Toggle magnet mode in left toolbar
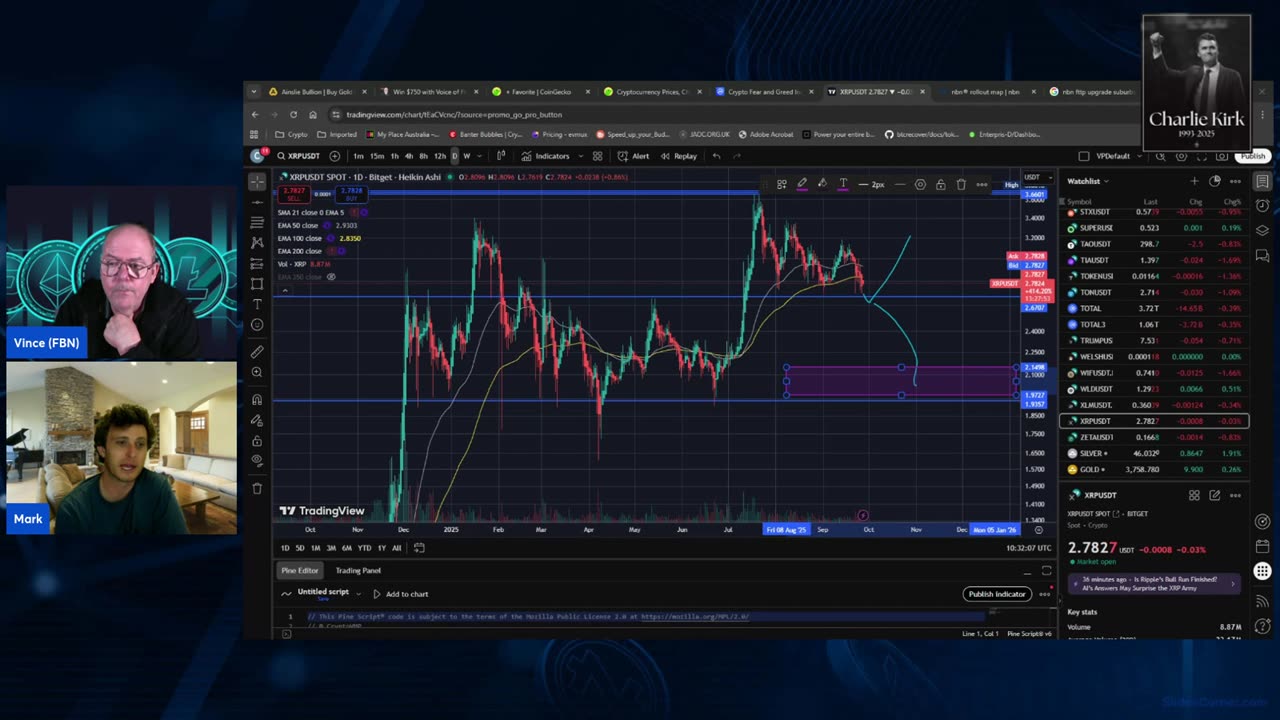Image resolution: width=1280 pixels, height=720 pixels. 257,400
